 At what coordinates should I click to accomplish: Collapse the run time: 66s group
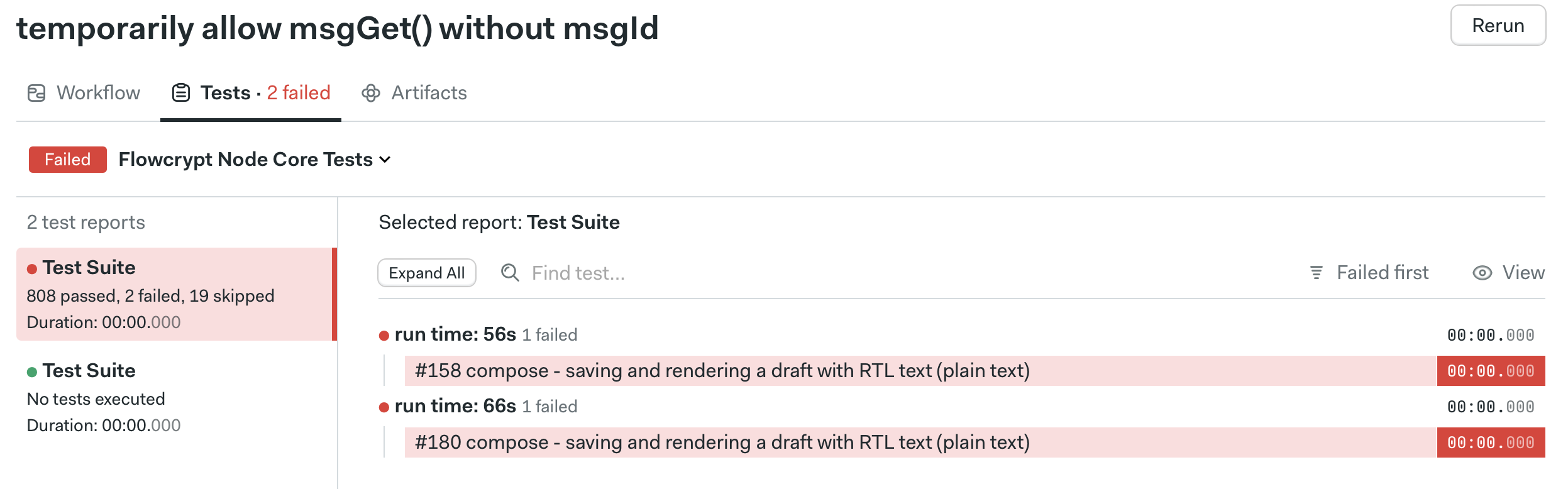coord(455,406)
